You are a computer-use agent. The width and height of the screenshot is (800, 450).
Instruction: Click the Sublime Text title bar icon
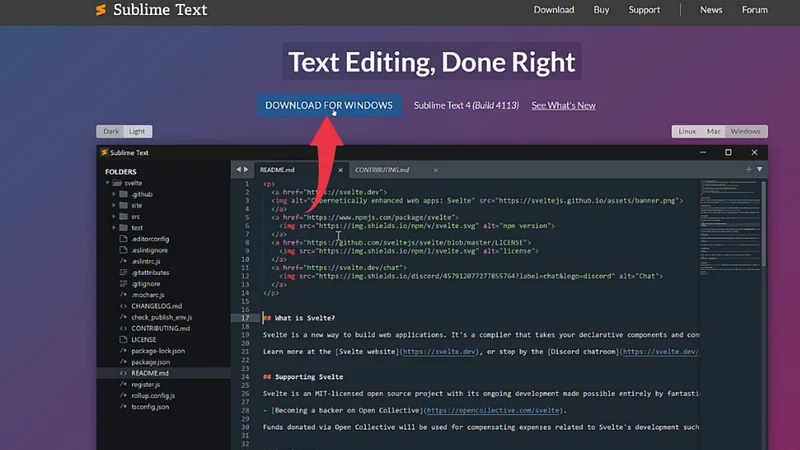103,153
